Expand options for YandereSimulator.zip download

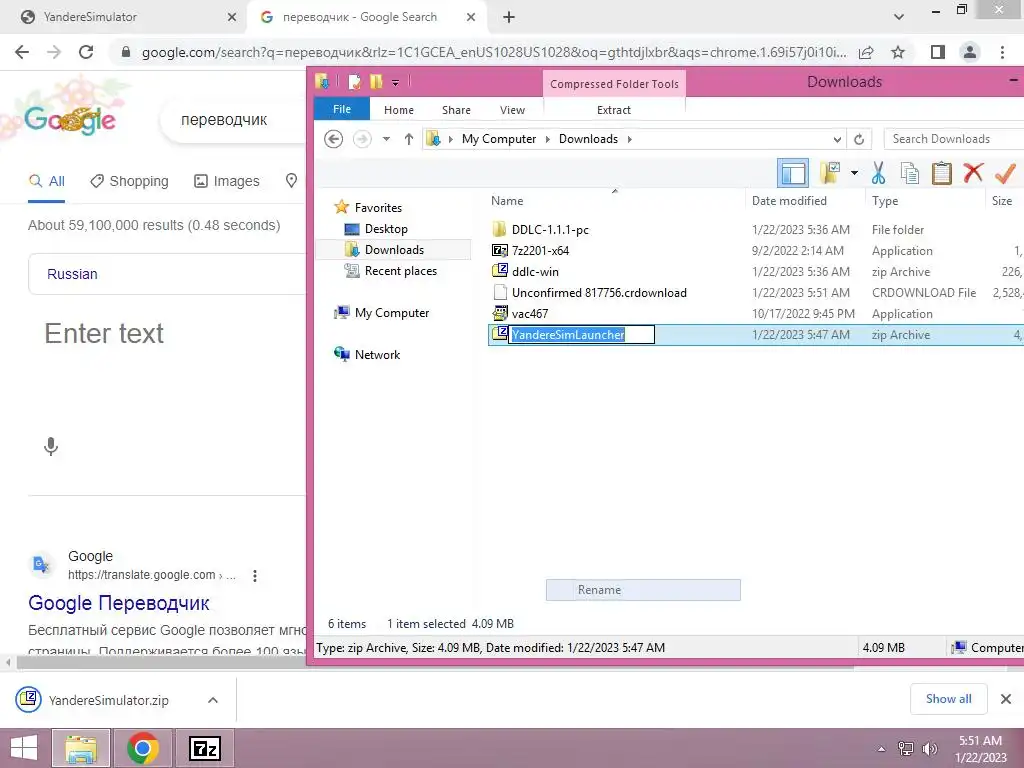(x=213, y=700)
